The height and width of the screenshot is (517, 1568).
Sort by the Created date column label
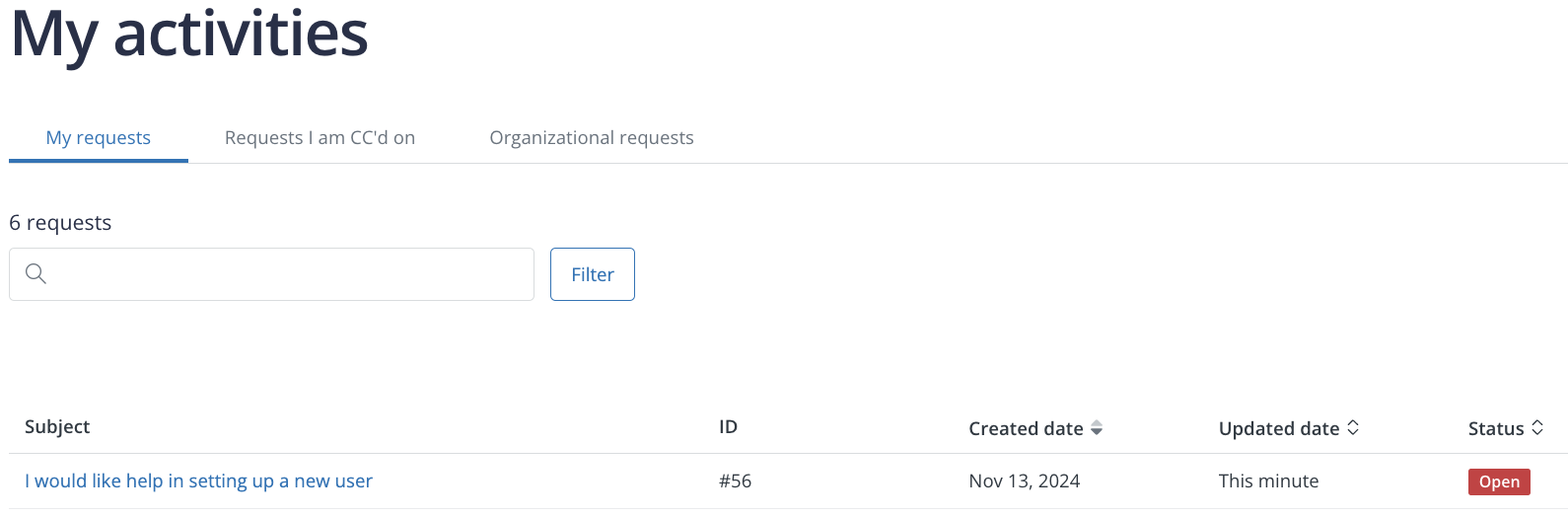(x=1026, y=428)
